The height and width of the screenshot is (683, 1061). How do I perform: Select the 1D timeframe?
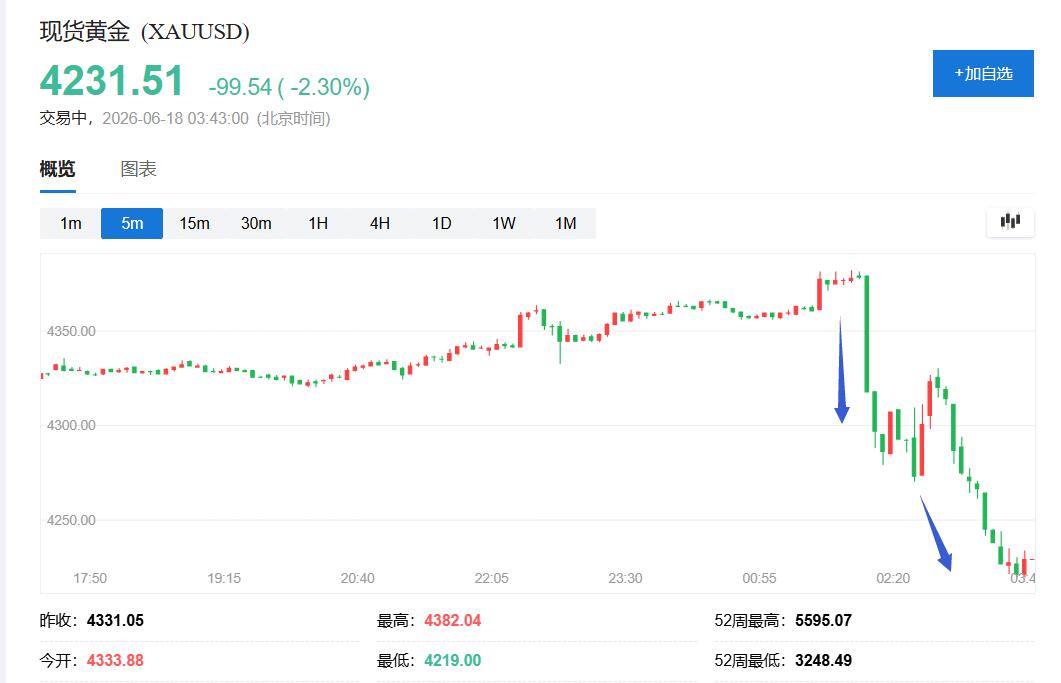(x=442, y=223)
